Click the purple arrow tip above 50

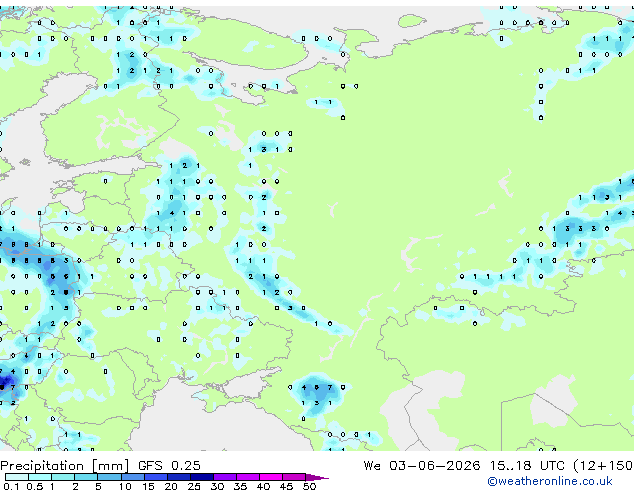pyautogui.click(x=316, y=477)
